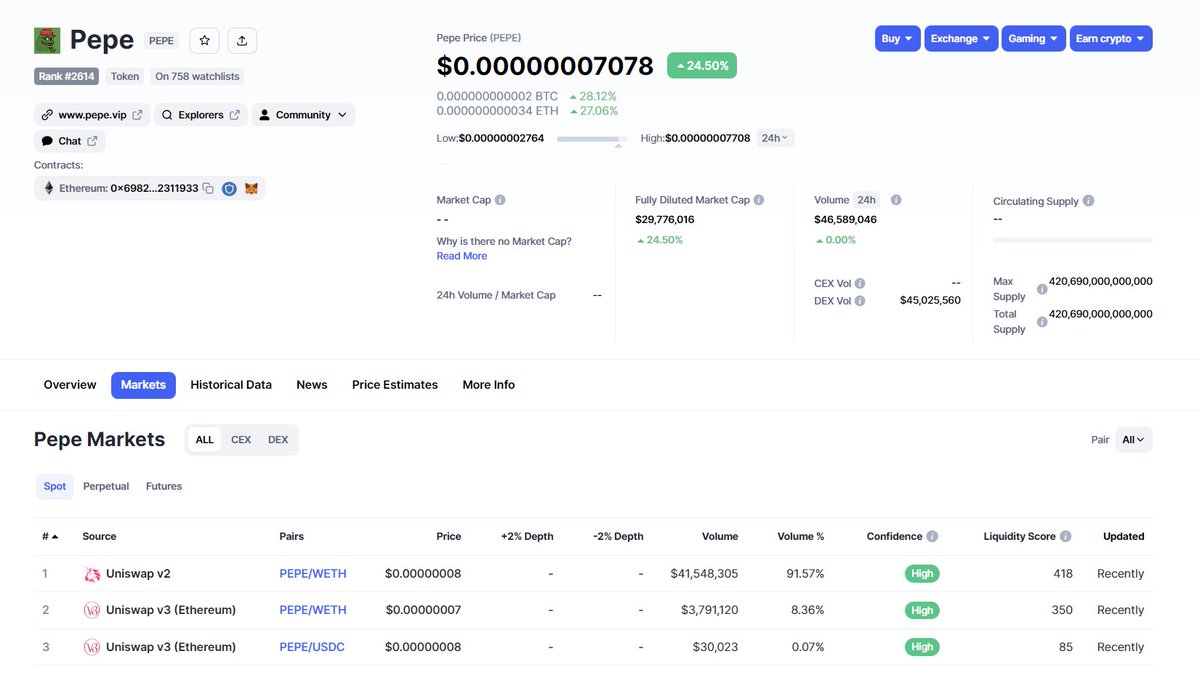This screenshot has height=691, width=1200.
Task: Switch to the Markets tab
Action: (143, 385)
